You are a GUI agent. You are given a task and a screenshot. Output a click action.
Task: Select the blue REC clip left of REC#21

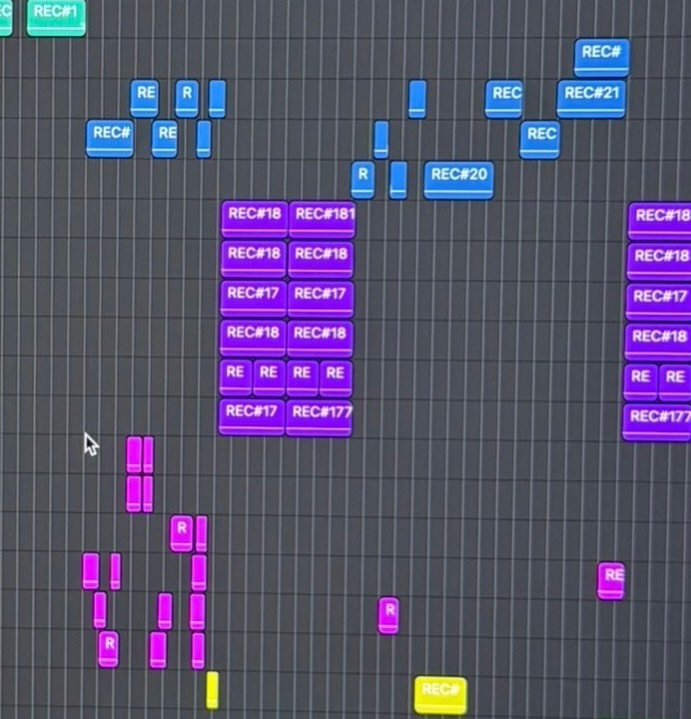(x=504, y=98)
